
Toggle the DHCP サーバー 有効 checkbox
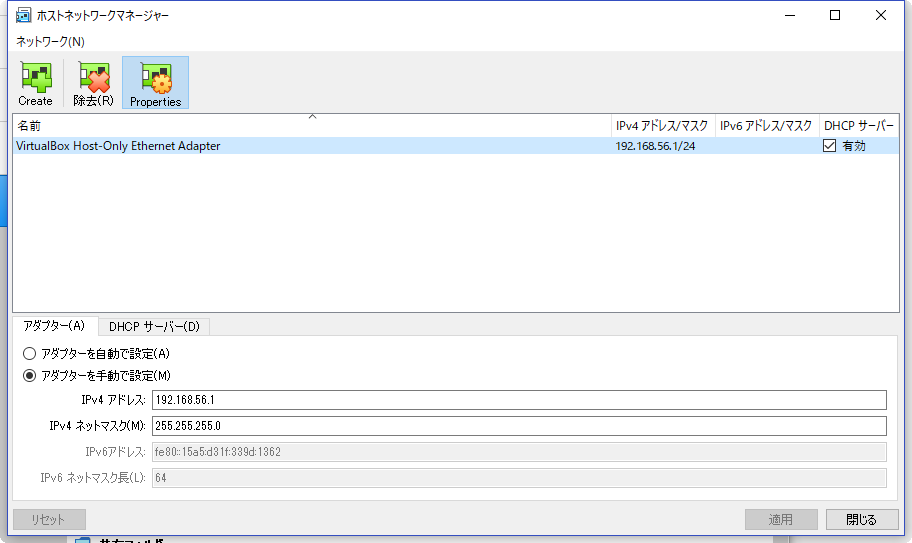pos(829,146)
